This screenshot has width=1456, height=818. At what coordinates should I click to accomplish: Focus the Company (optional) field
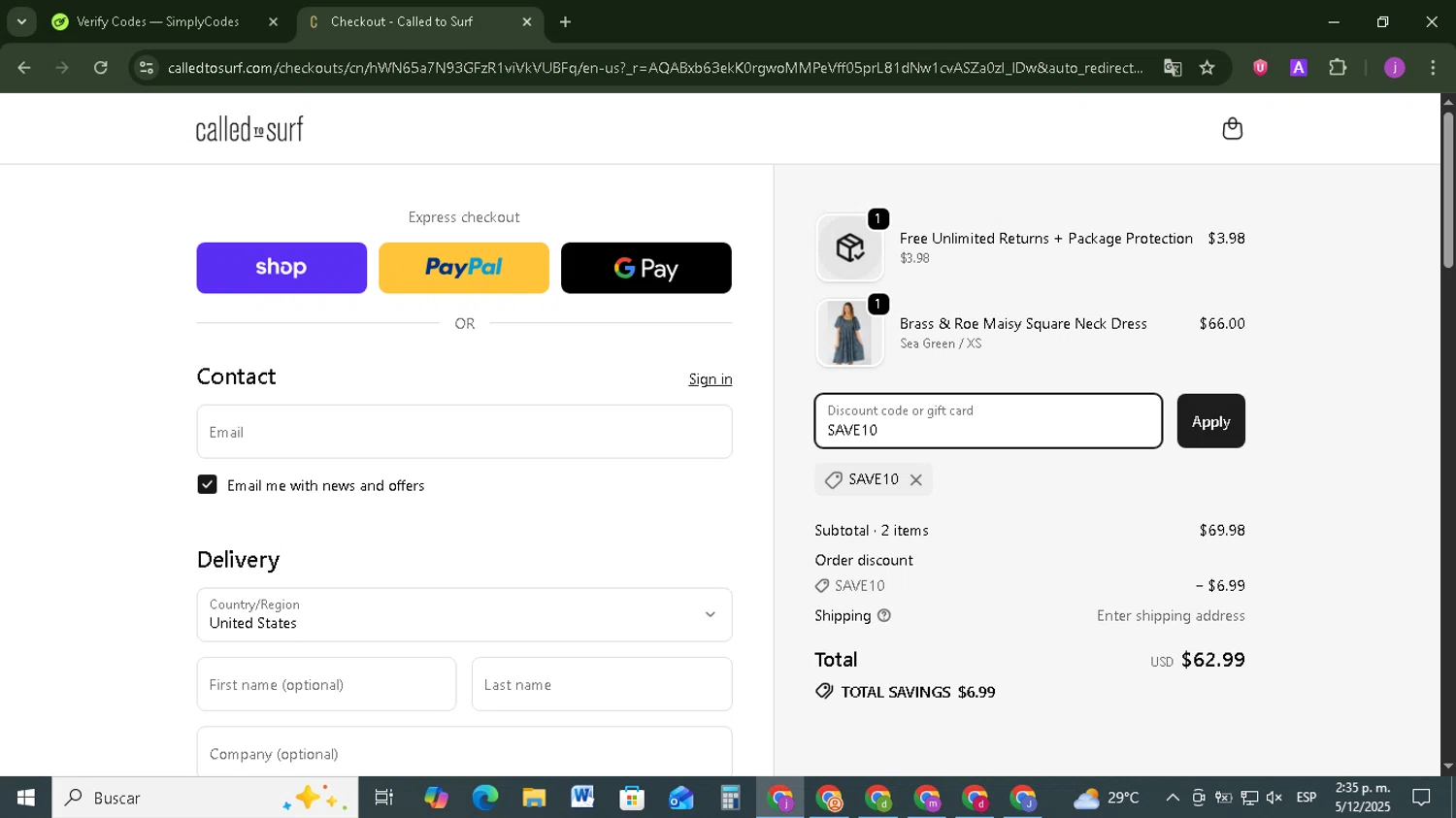464,752
